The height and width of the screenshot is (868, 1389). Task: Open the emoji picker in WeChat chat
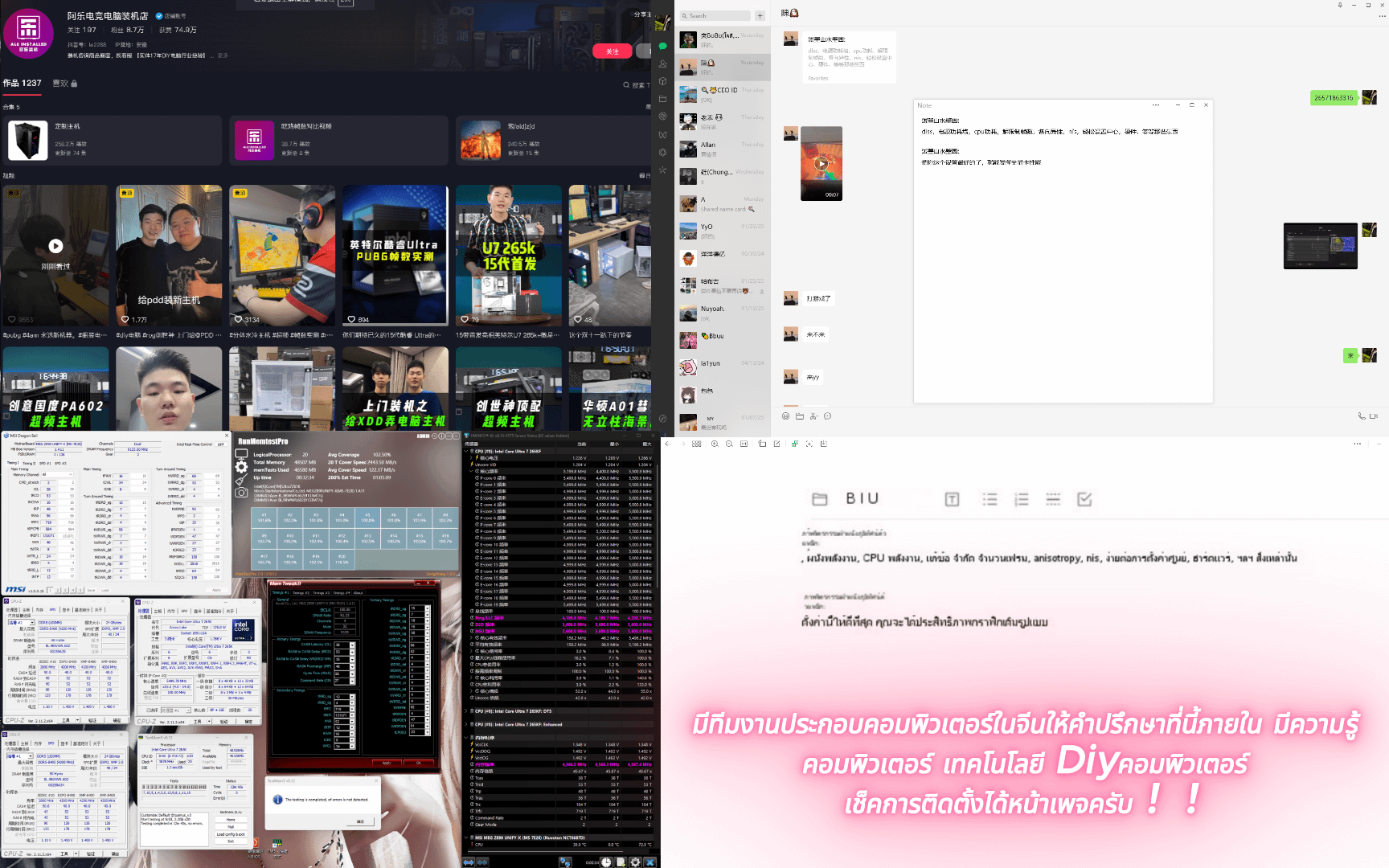pyautogui.click(x=785, y=416)
